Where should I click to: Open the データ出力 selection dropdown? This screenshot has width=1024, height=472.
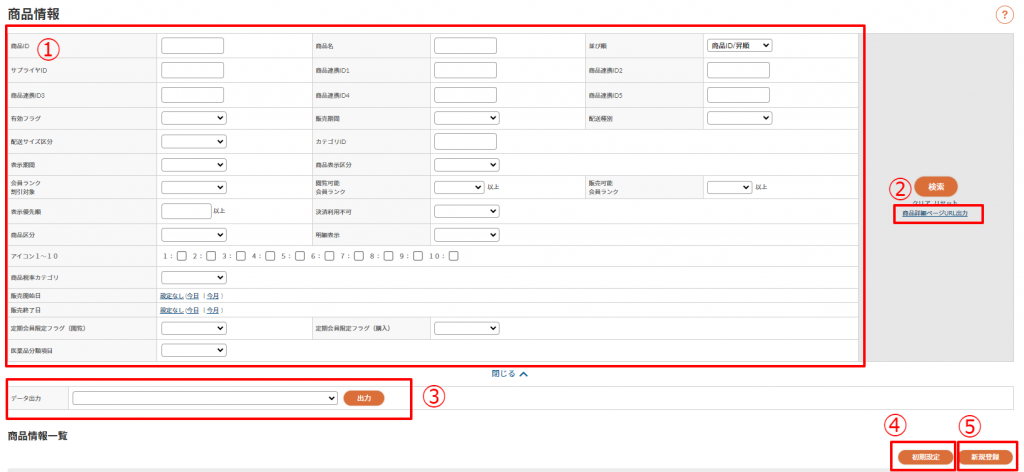click(205, 398)
